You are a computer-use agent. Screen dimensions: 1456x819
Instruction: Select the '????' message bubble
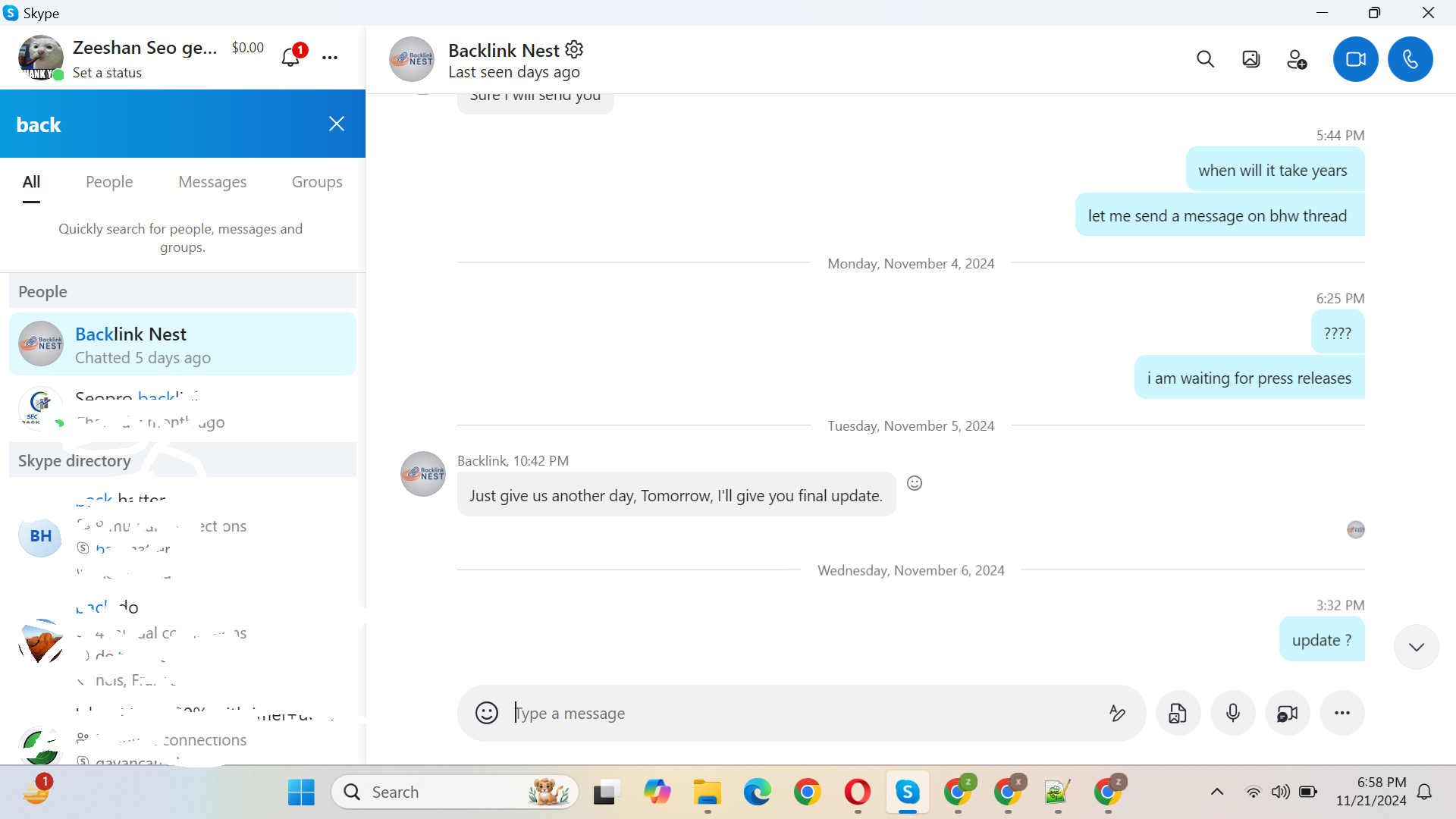coord(1338,332)
